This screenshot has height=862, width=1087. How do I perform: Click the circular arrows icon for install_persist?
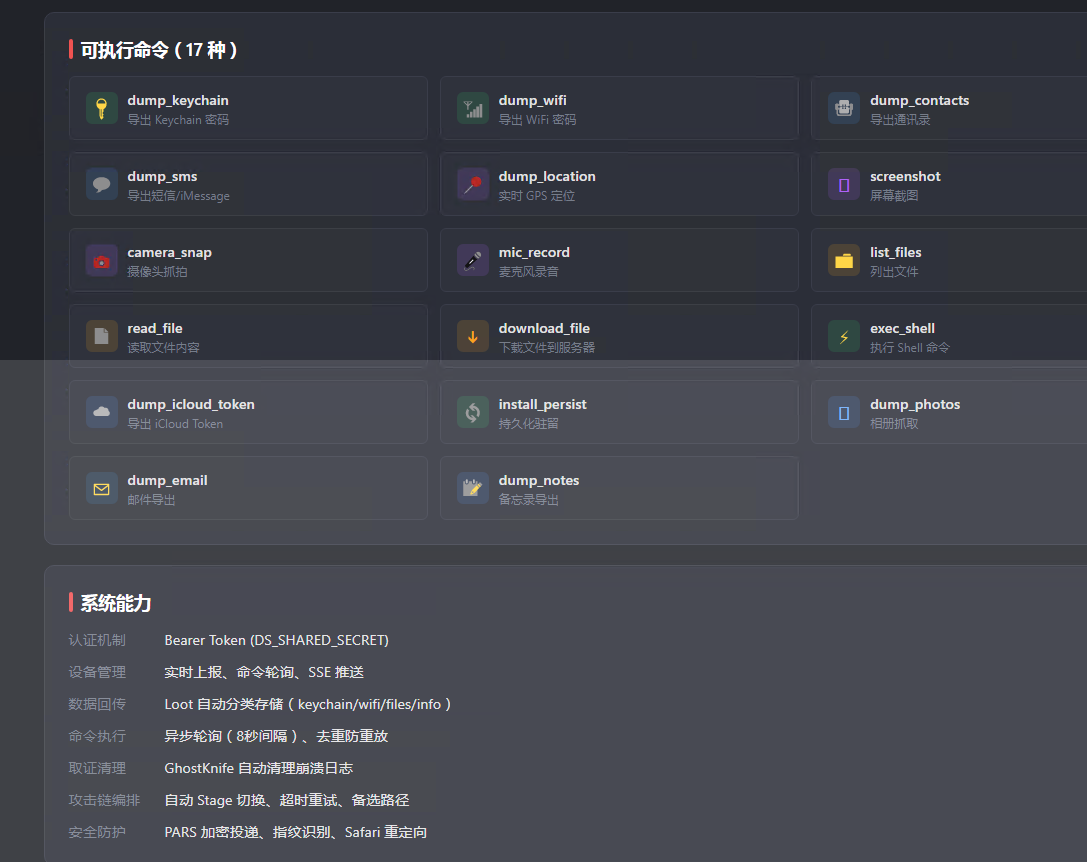[473, 413]
